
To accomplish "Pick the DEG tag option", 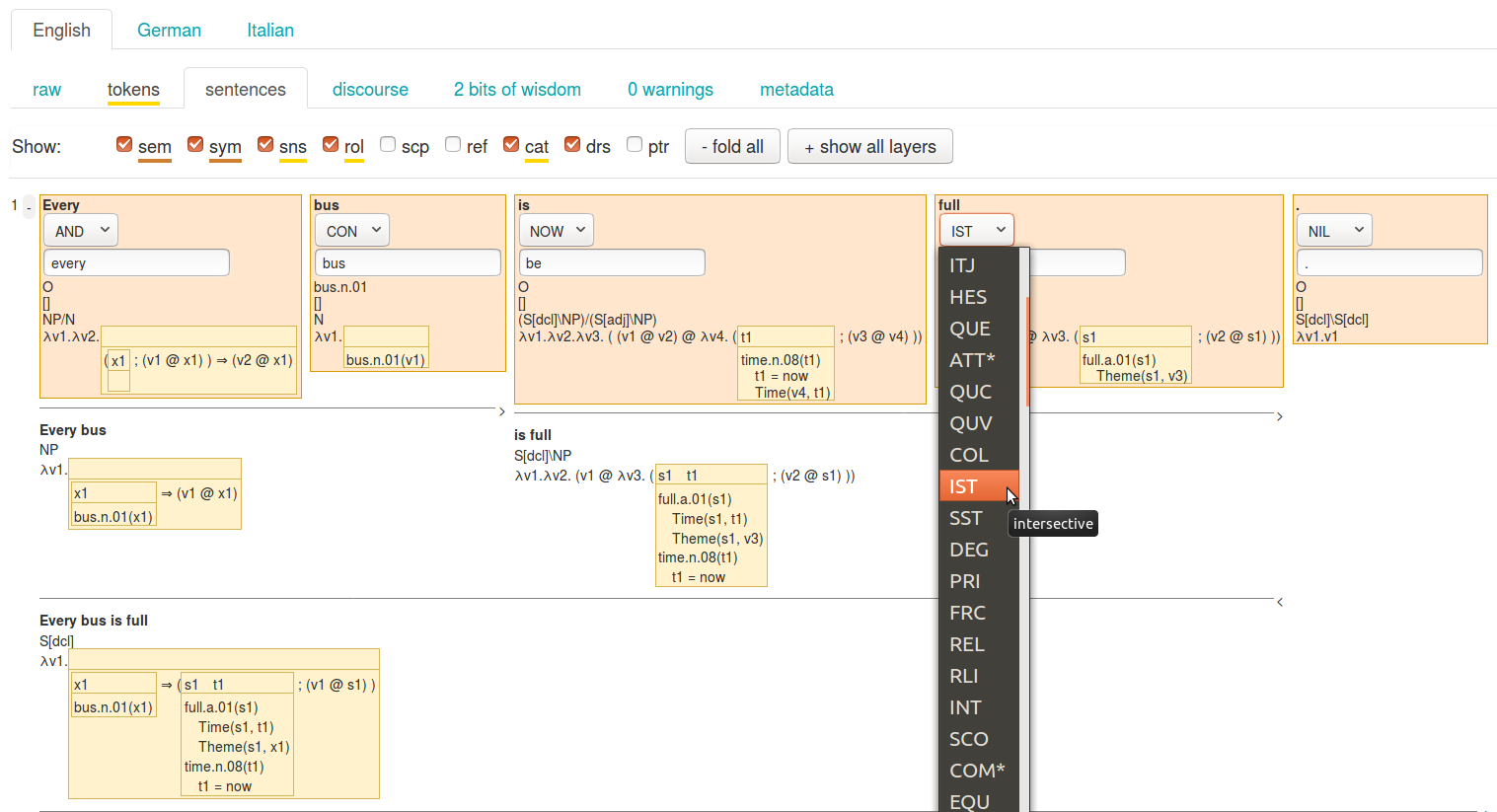I will point(979,550).
